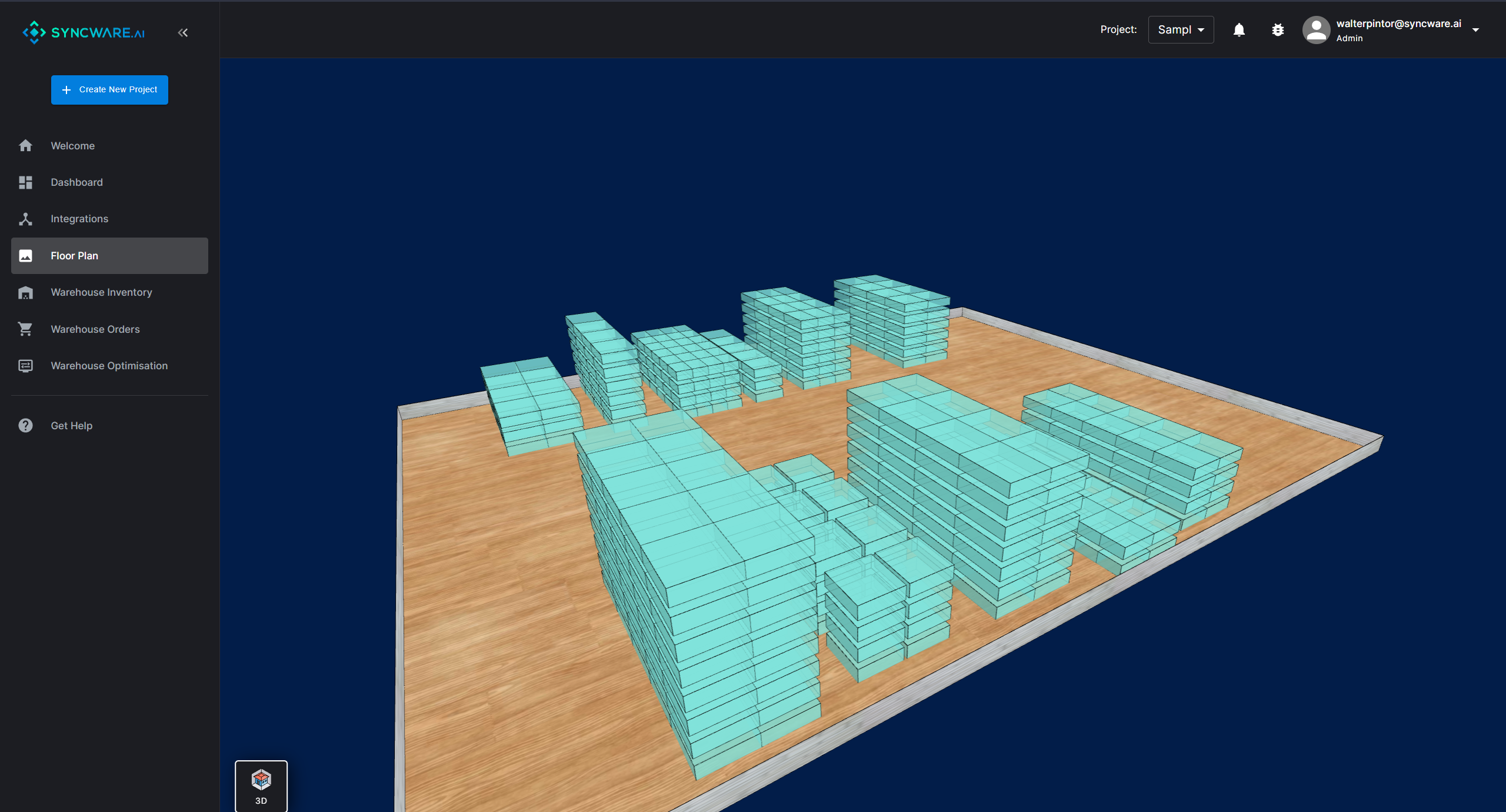The image size is (1506, 812).
Task: Click the Syncware.ai logo
Action: pos(84,32)
